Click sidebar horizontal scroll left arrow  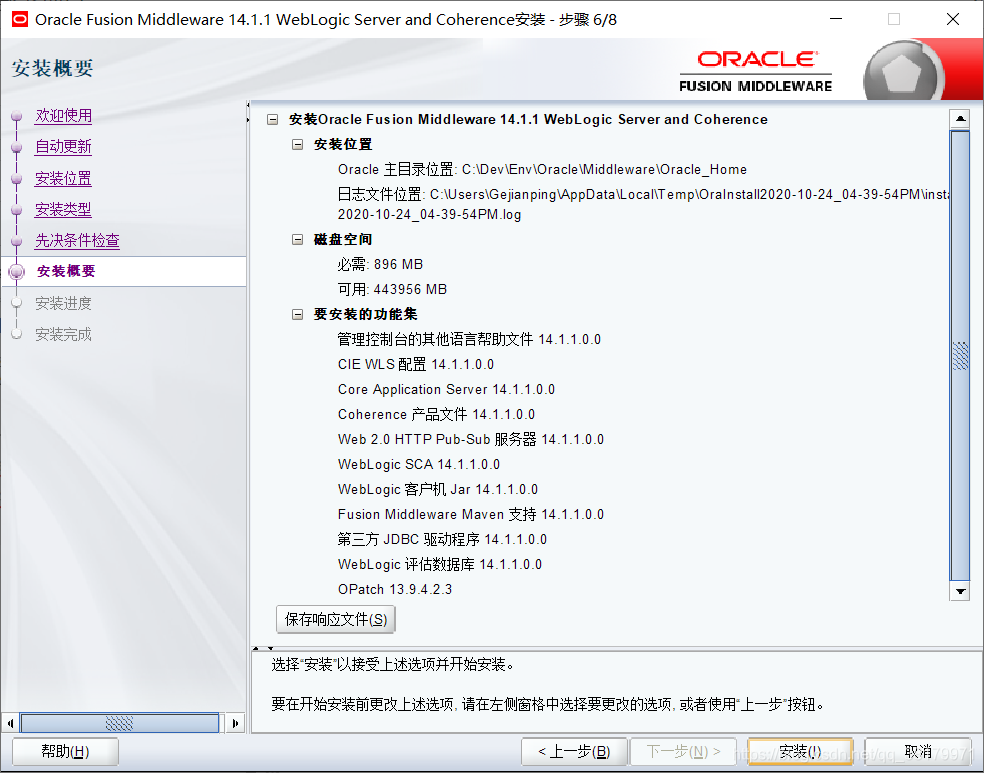coord(10,723)
